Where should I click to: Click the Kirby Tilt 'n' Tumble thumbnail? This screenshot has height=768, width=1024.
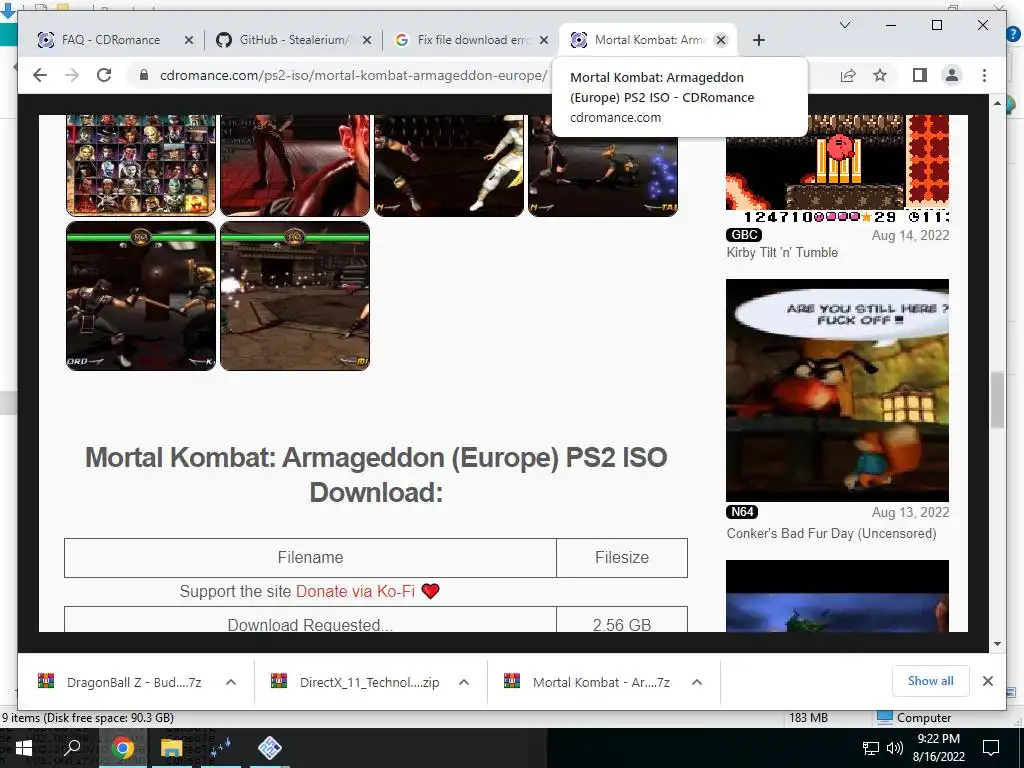[x=837, y=170]
